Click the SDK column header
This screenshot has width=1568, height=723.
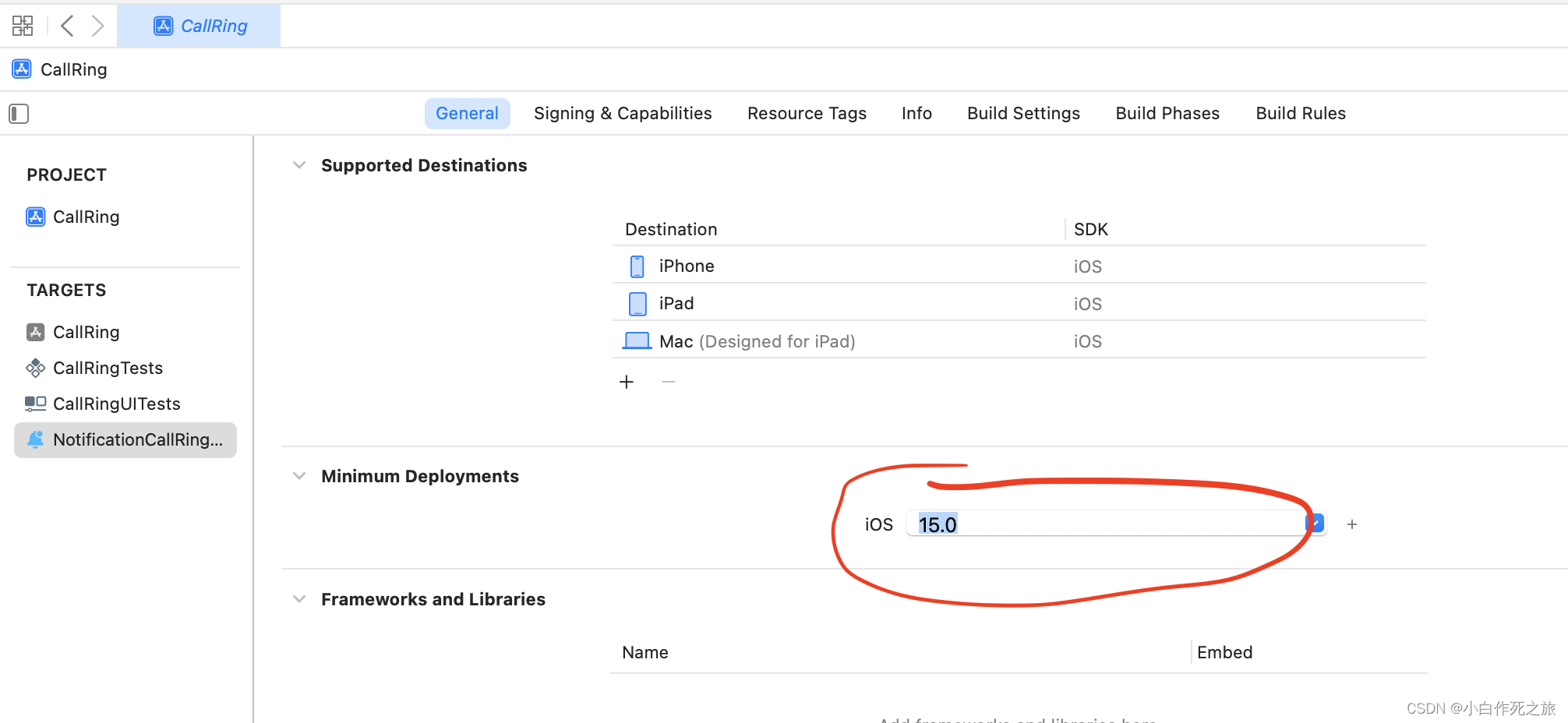tap(1091, 229)
